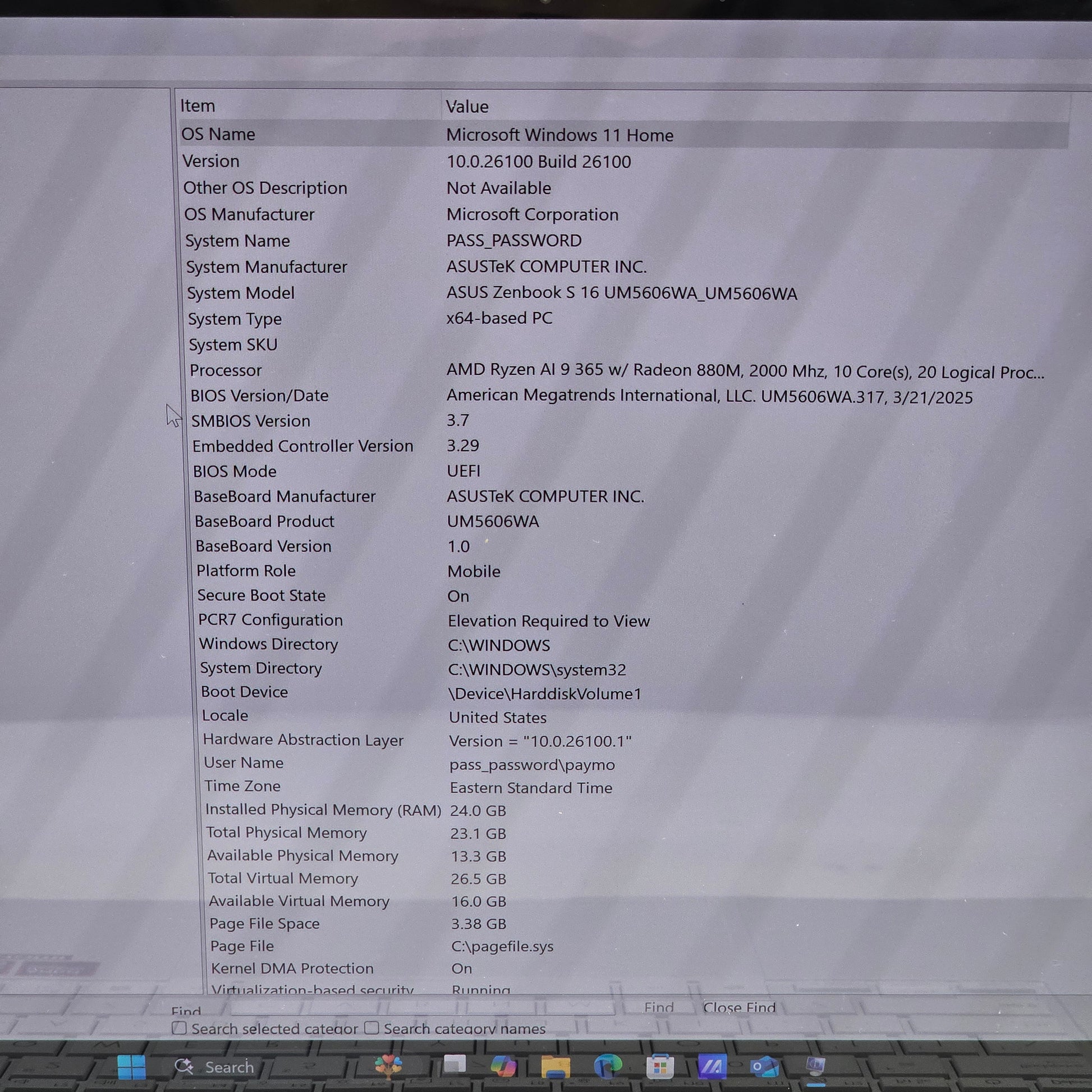Launch Microsoft Copilot from the taskbar
The height and width of the screenshot is (1092, 1092).
(x=503, y=1067)
